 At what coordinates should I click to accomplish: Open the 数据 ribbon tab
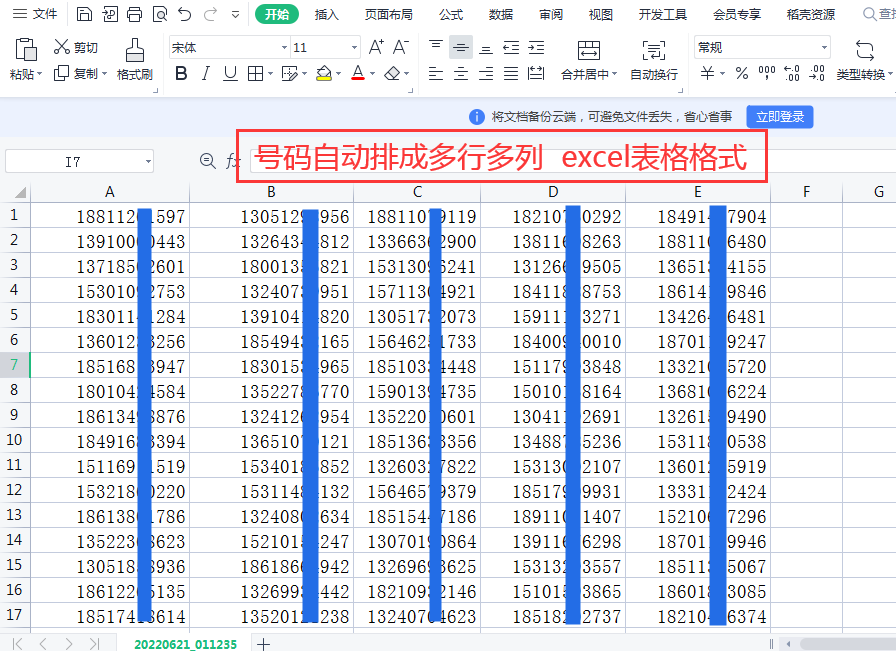pos(500,14)
